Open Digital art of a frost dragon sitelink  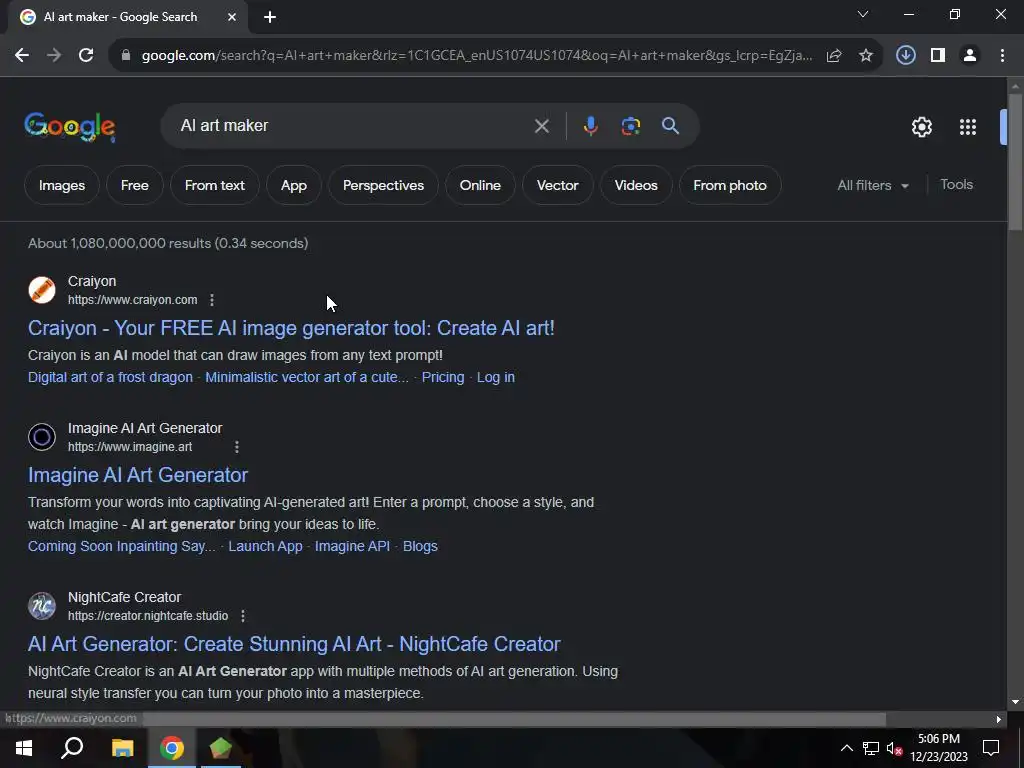pyautogui.click(x=110, y=377)
